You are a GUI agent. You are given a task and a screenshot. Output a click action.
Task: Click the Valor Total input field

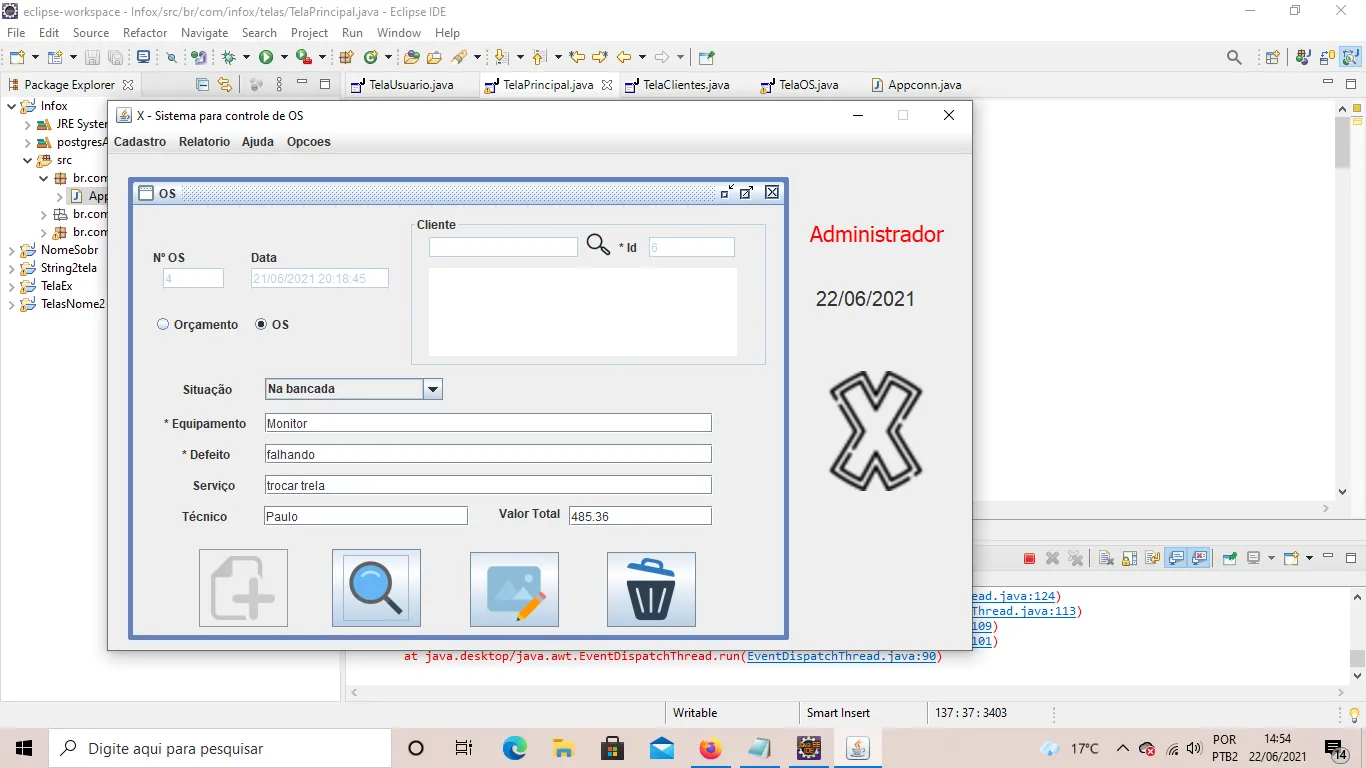point(640,516)
